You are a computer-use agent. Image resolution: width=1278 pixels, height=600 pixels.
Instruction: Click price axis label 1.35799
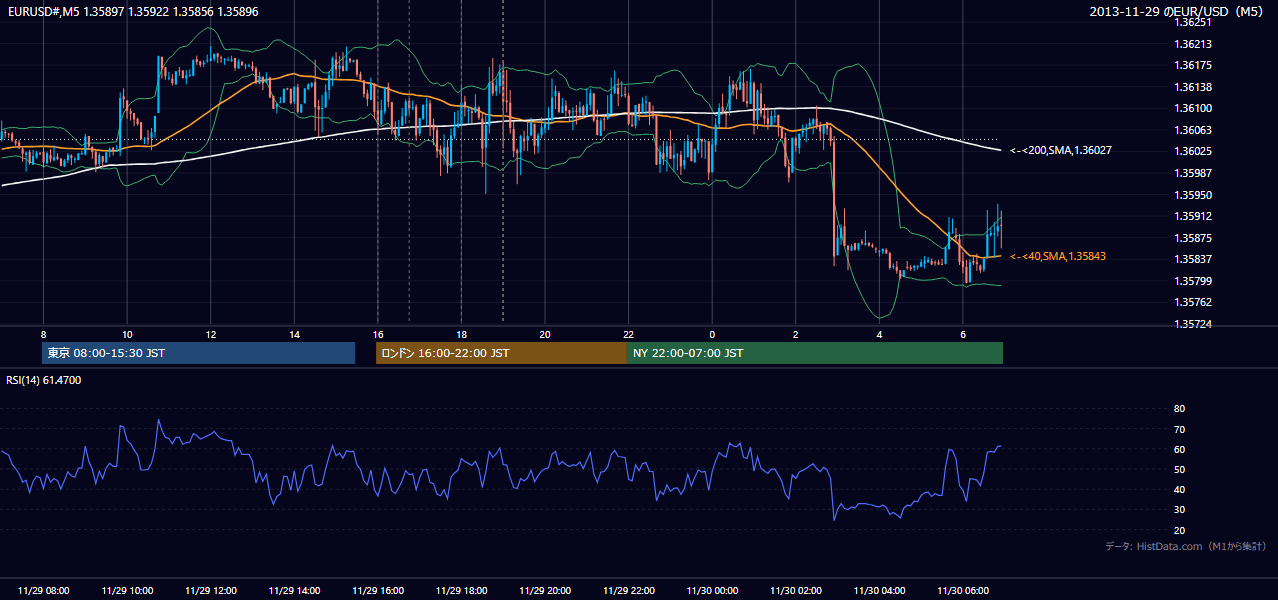tap(1194, 281)
